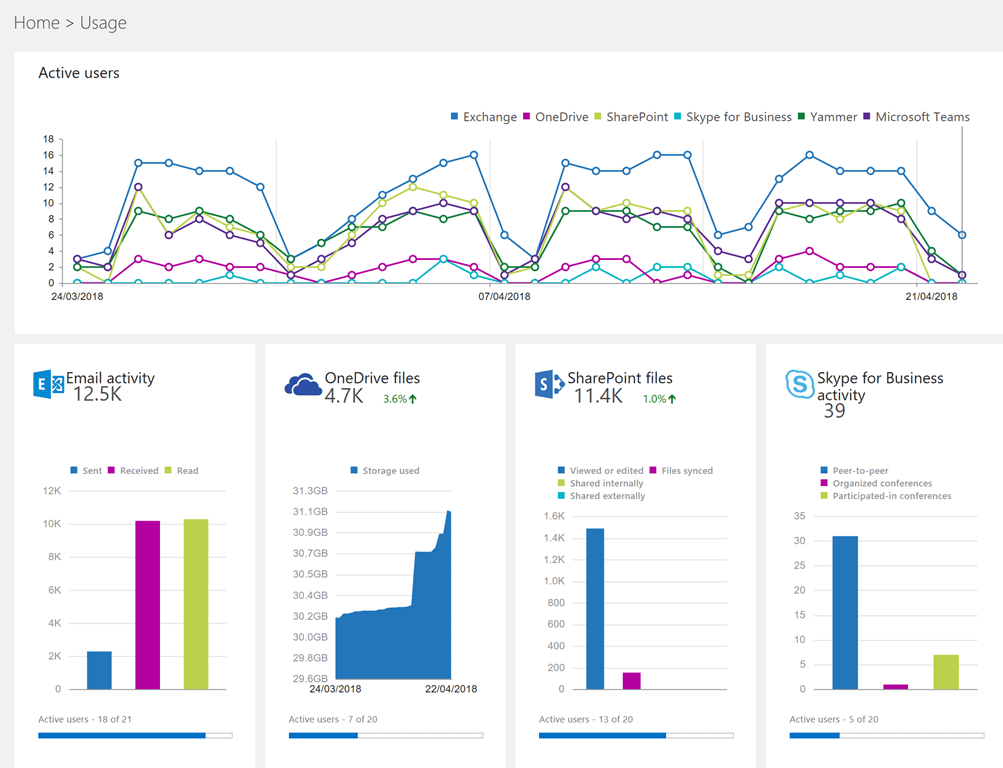Click 'Active users - 18 of 21' text
The image size is (1003, 768).
[x=84, y=719]
